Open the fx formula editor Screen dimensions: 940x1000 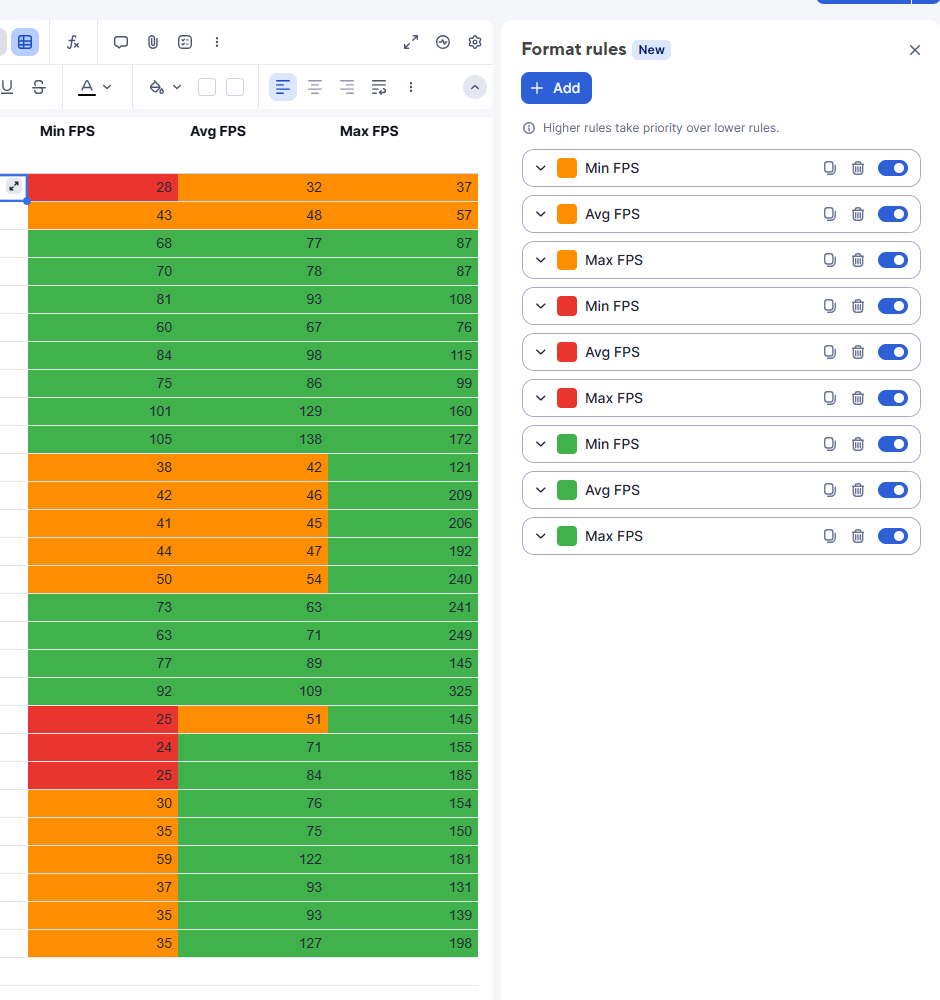coord(73,42)
